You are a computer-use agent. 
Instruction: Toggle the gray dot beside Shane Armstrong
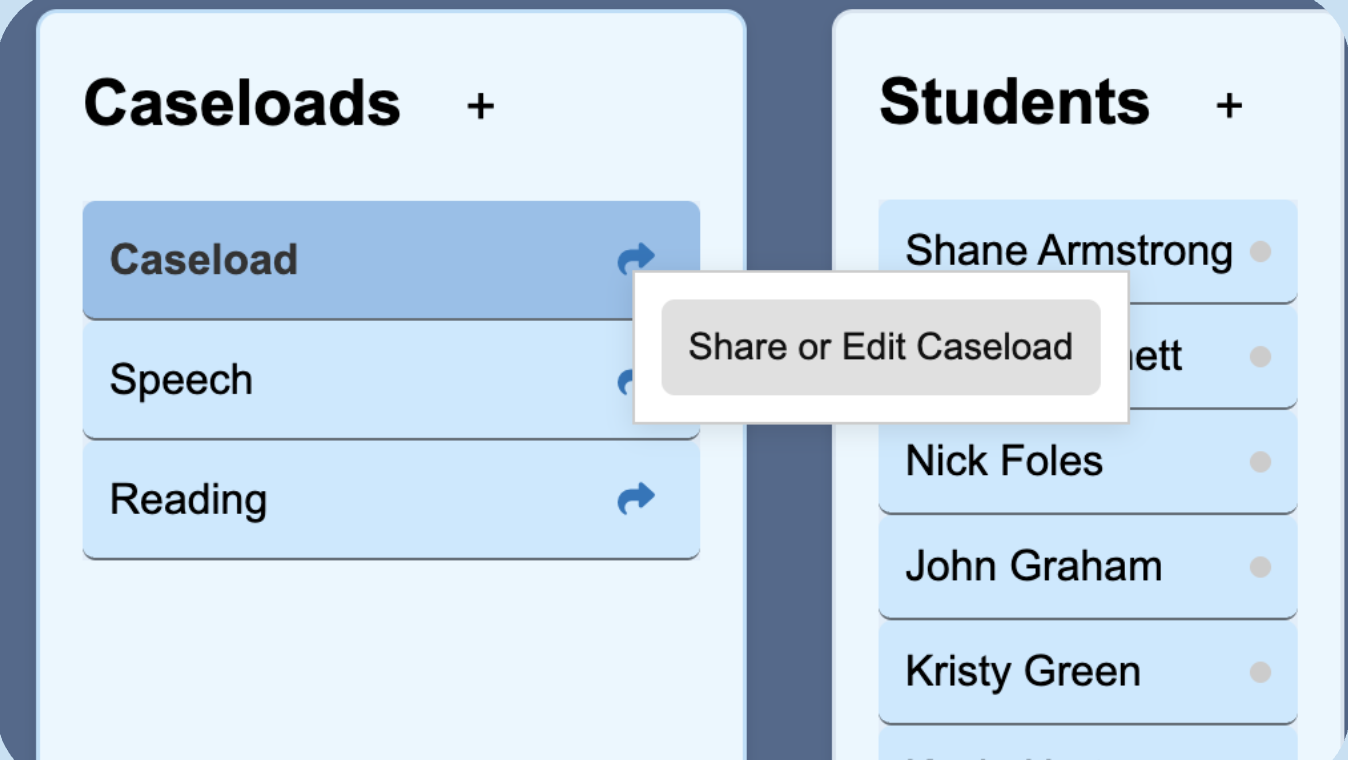(x=1260, y=252)
